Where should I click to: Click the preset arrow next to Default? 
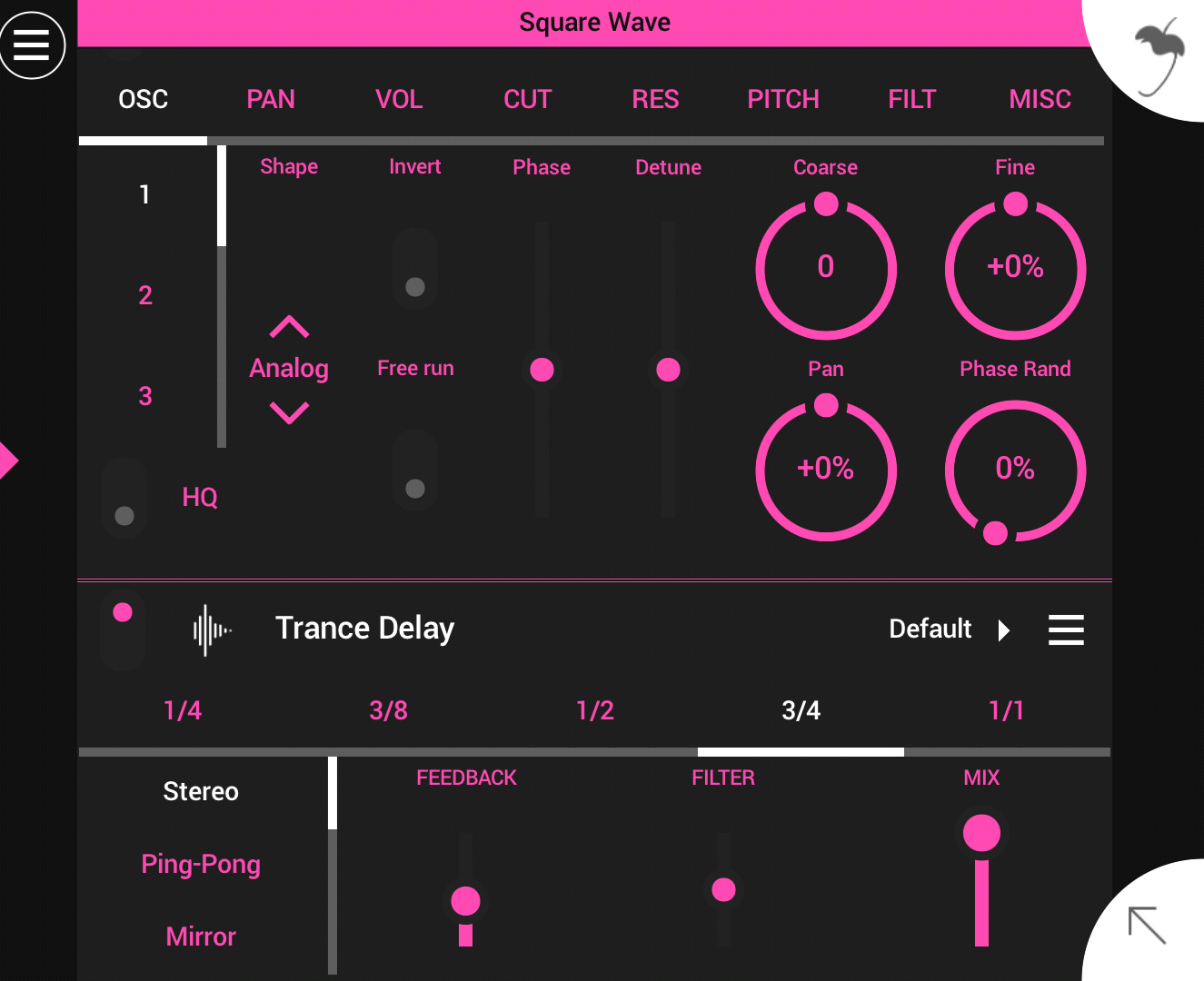point(1004,630)
